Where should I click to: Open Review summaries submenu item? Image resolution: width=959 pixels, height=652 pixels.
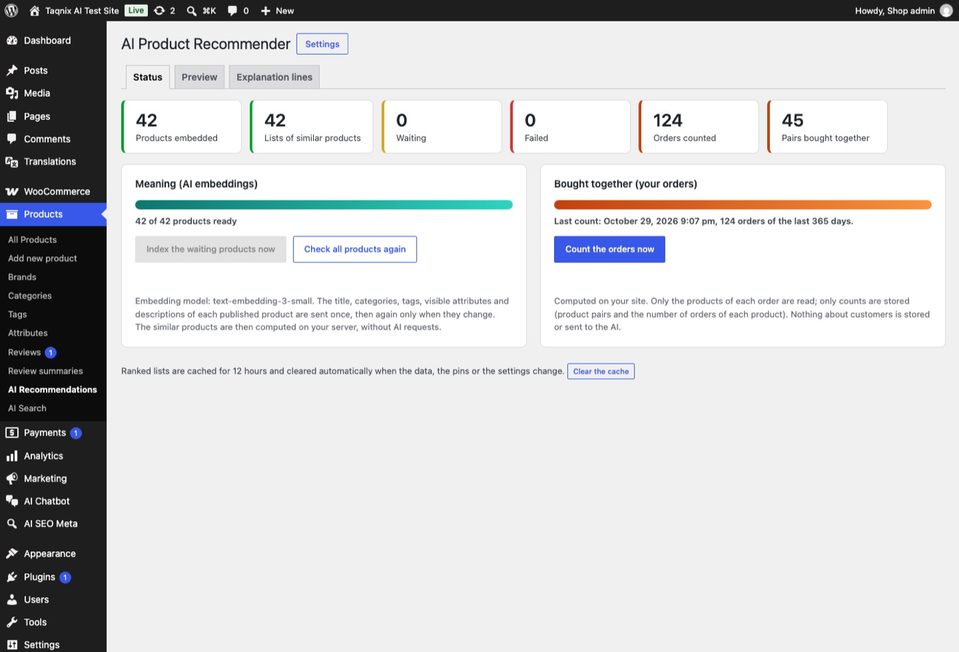pos(45,371)
